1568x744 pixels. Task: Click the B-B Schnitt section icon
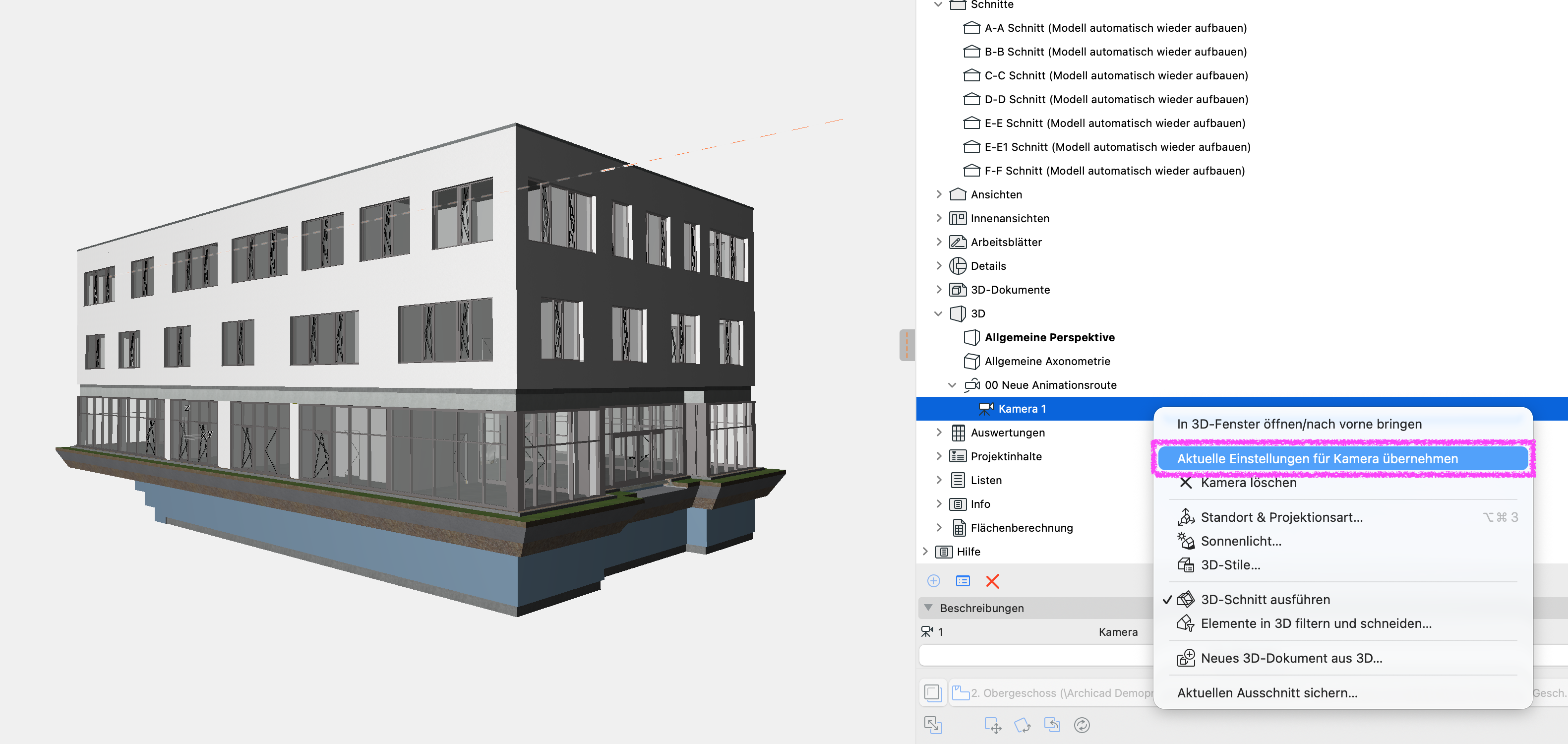(x=971, y=52)
